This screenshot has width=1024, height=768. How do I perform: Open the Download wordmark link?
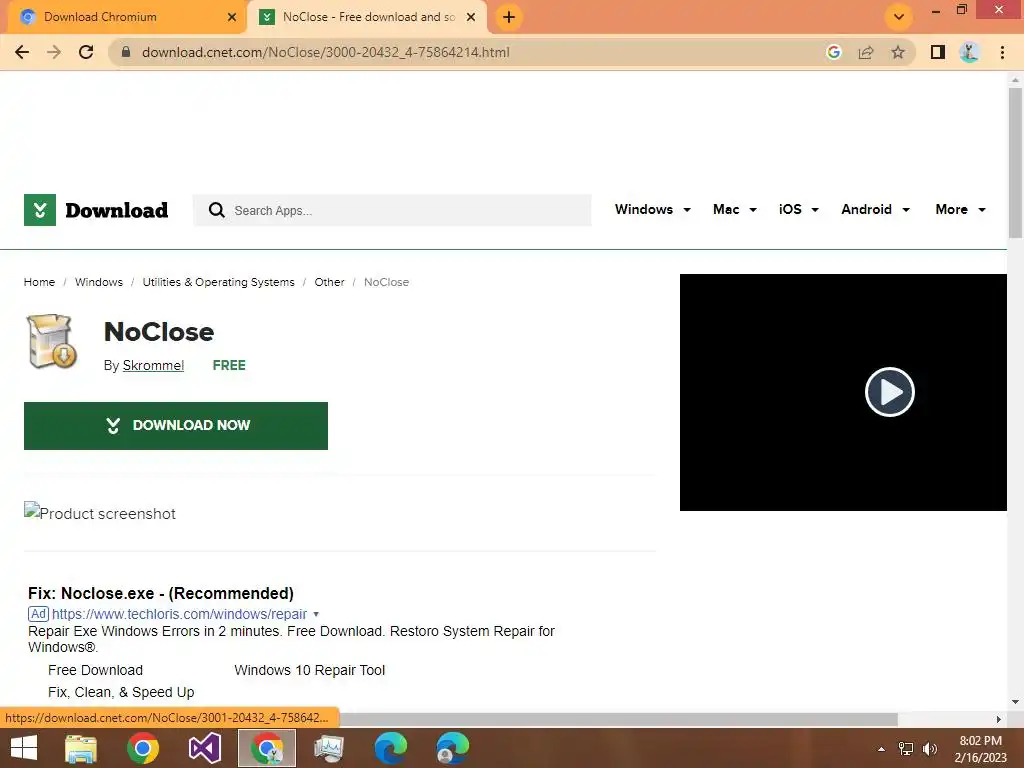(117, 210)
